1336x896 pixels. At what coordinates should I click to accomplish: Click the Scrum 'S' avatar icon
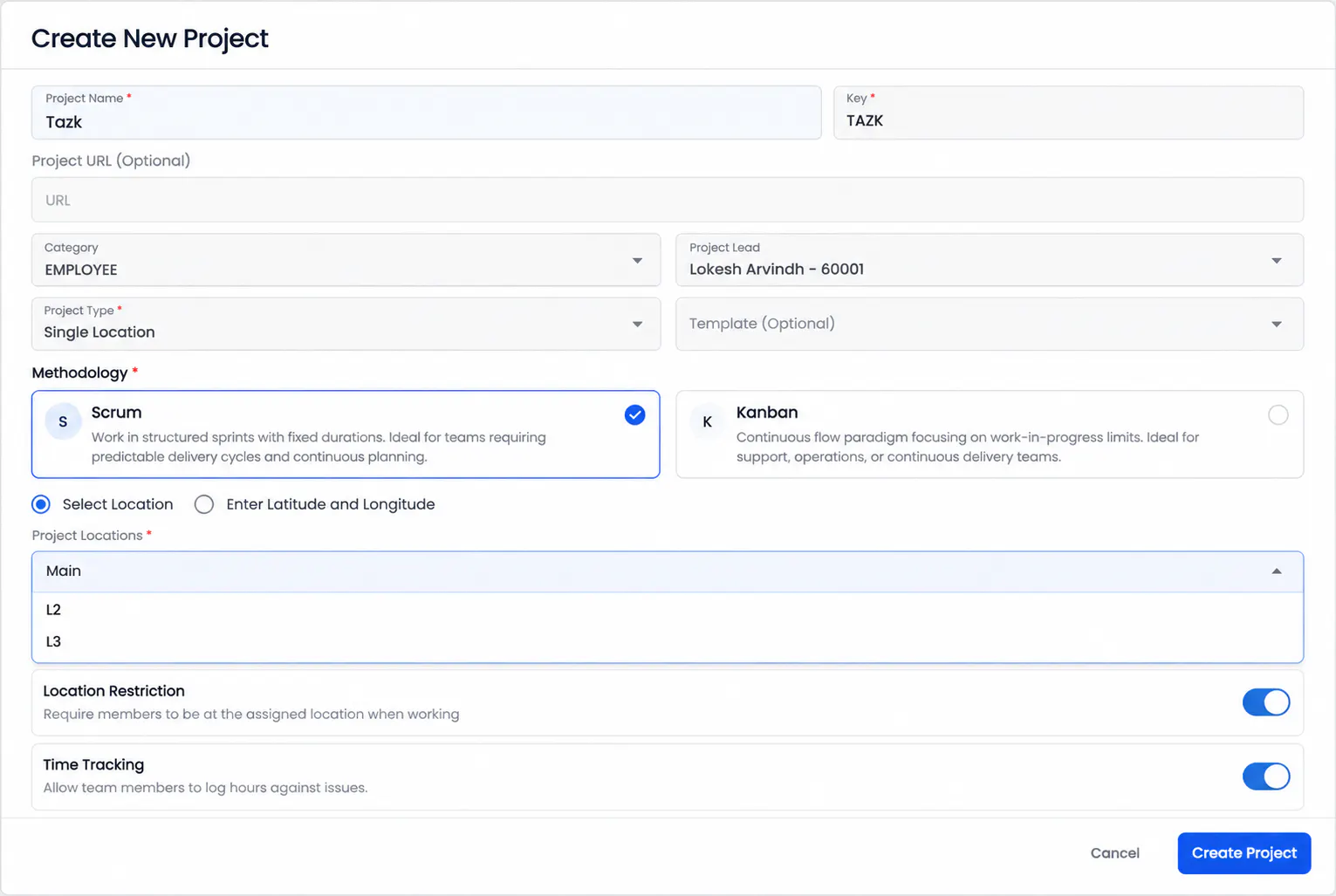pos(63,421)
